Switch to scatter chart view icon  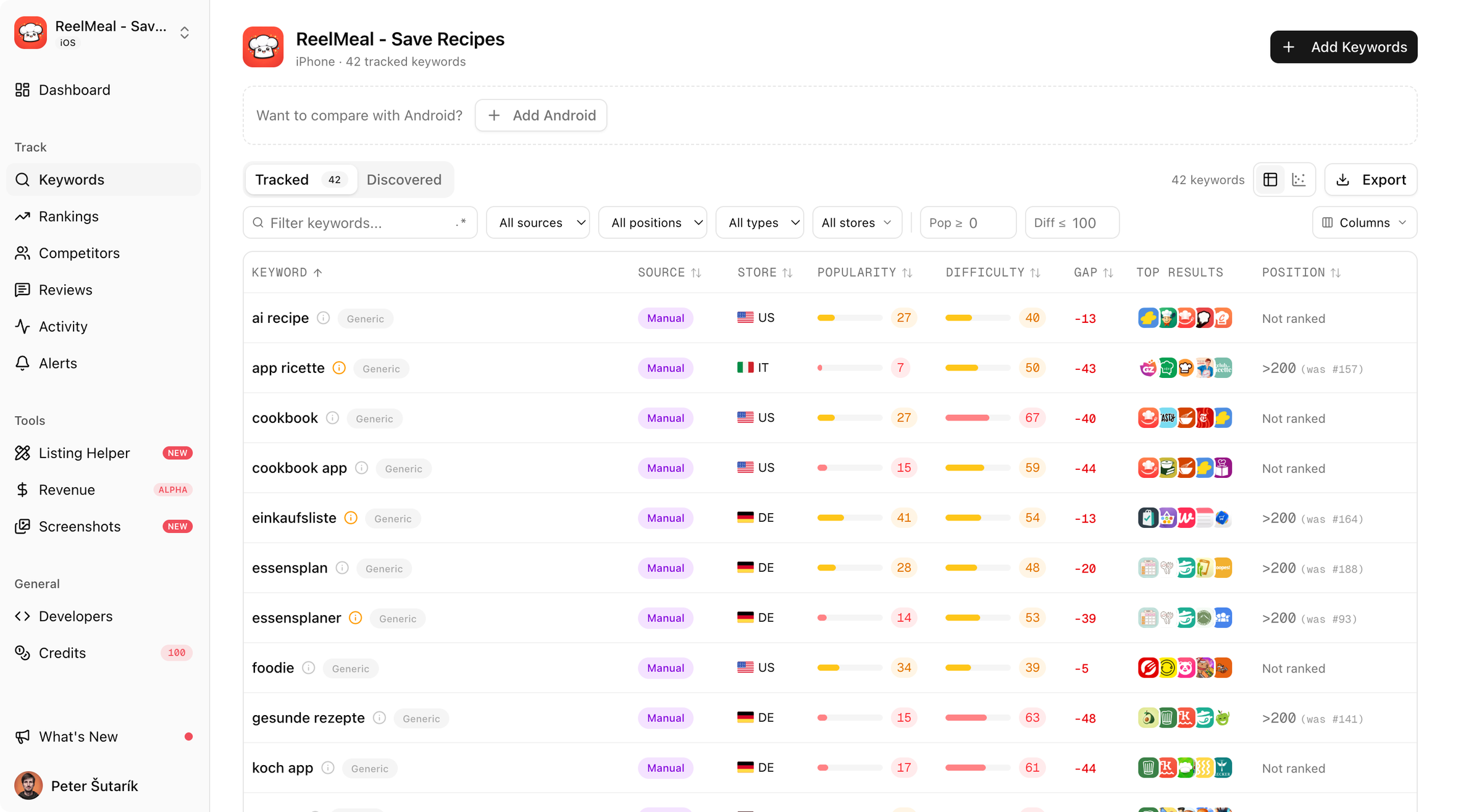pyautogui.click(x=1299, y=180)
